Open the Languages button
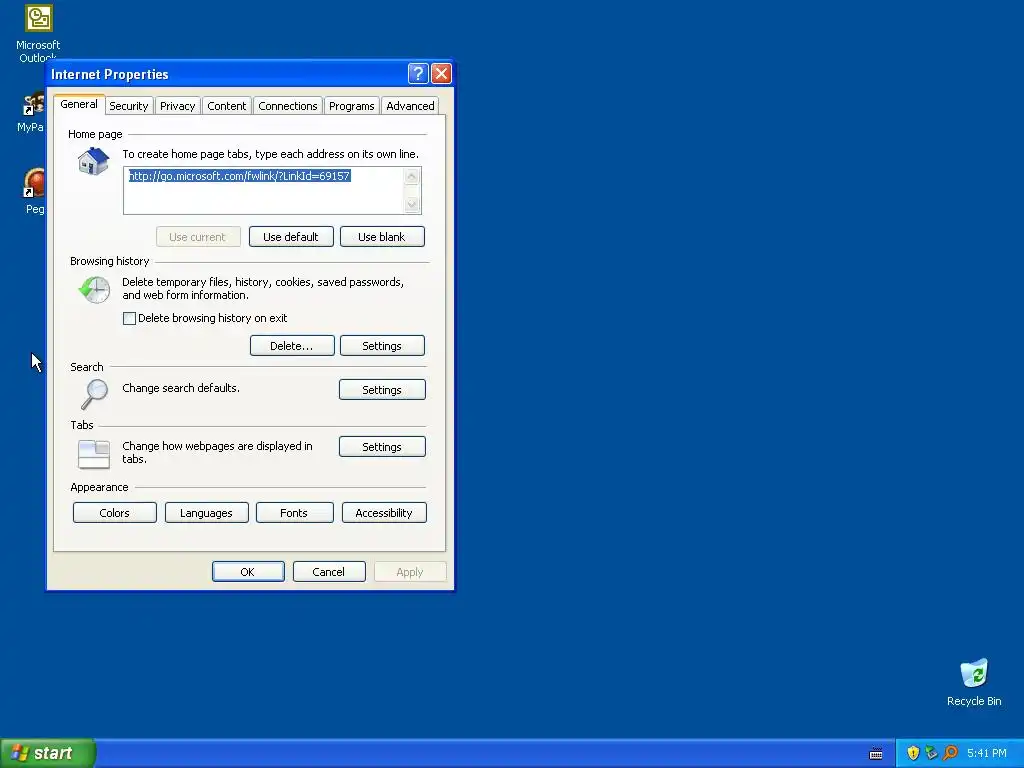The image size is (1024, 768). pos(206,513)
